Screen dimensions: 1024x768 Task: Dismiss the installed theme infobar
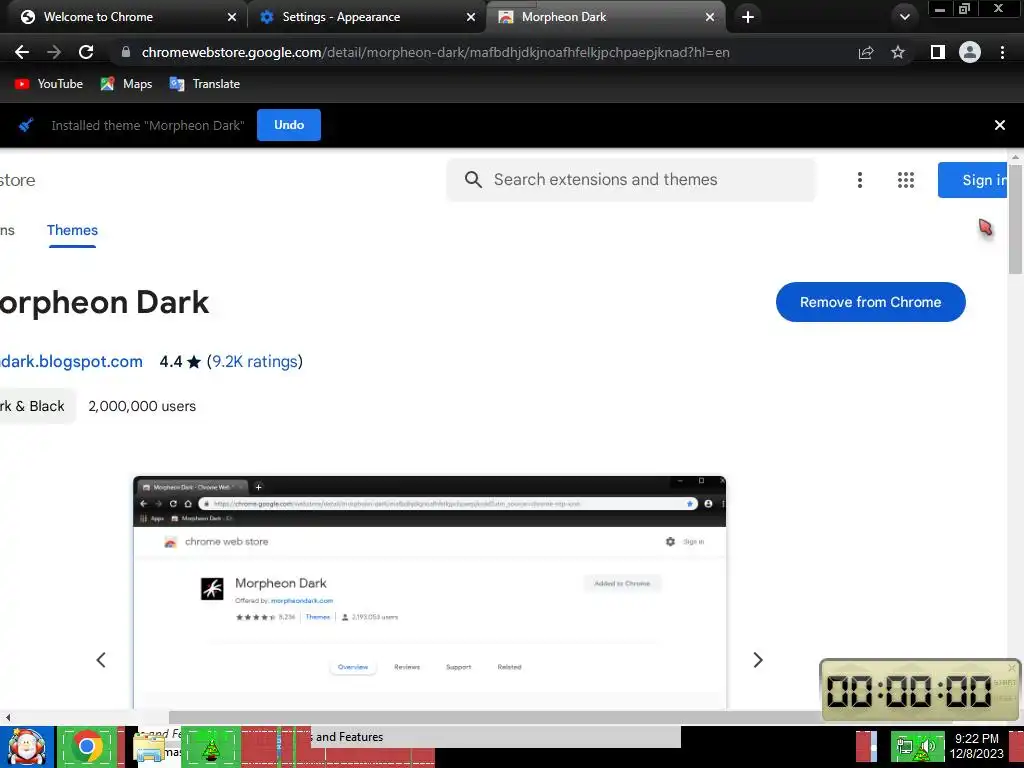[x=999, y=125]
